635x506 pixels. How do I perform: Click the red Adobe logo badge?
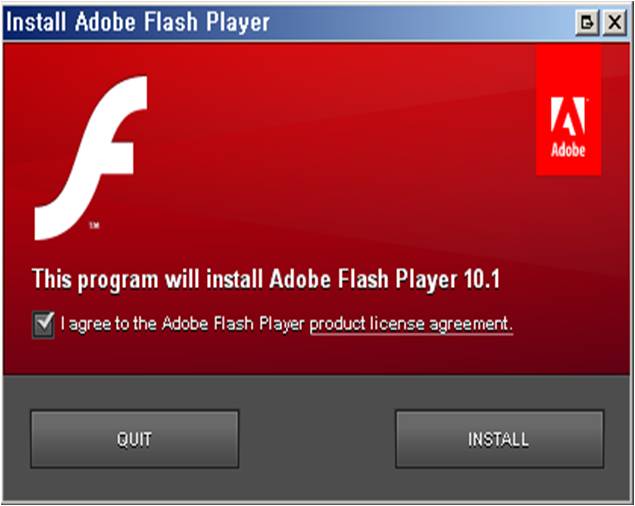click(568, 110)
